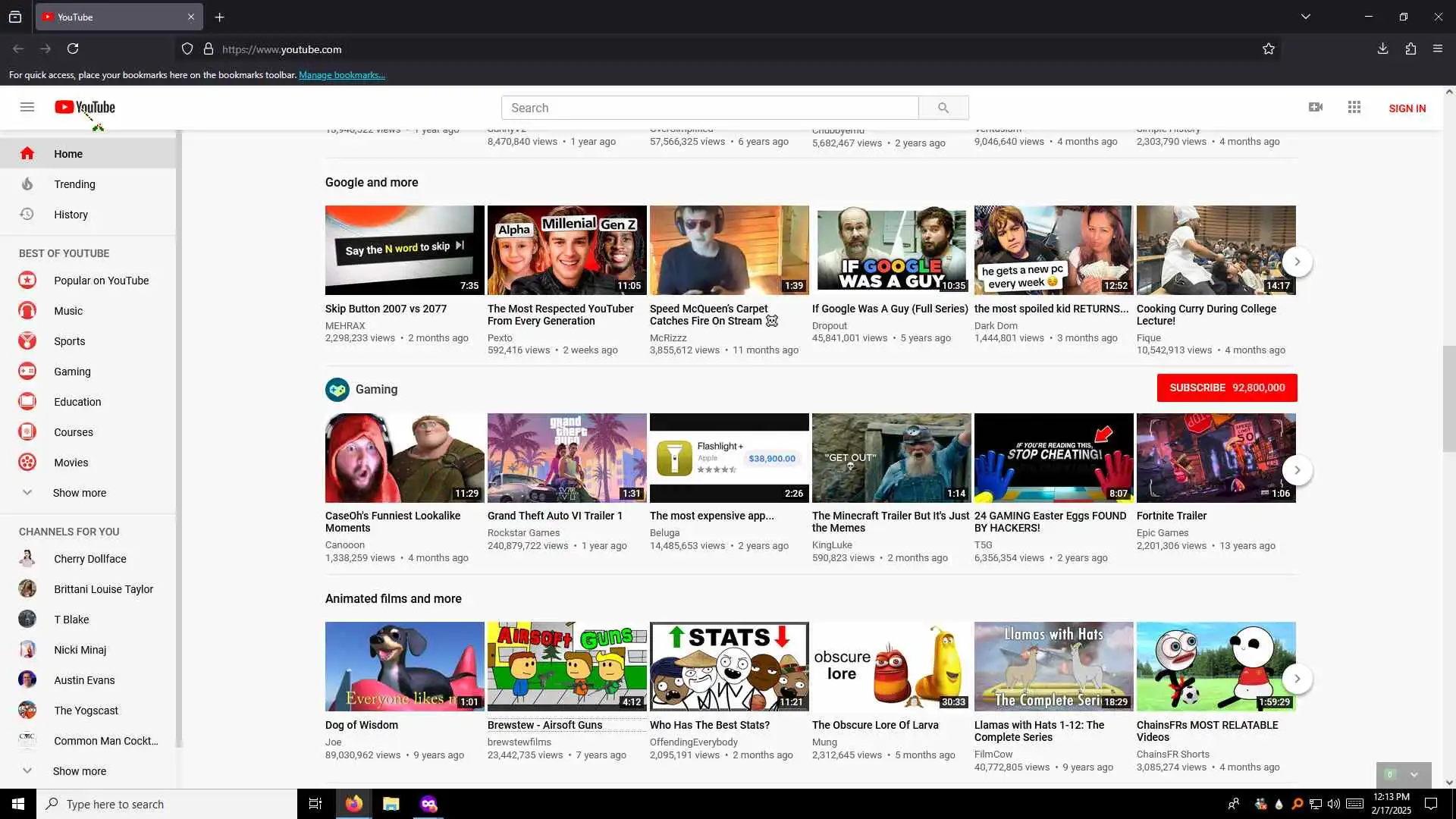Open the Grand Theft Auto VI Trailer thumbnail

[x=566, y=458]
